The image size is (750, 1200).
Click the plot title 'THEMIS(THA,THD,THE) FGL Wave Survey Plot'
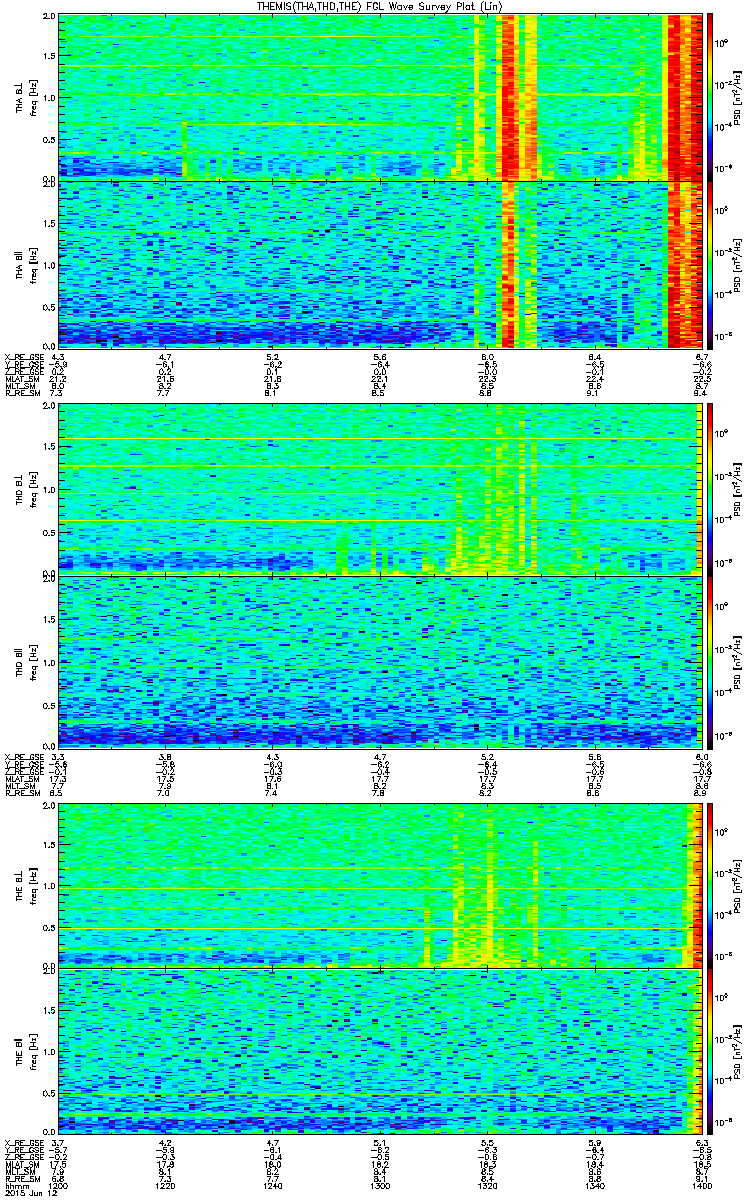point(382,6)
